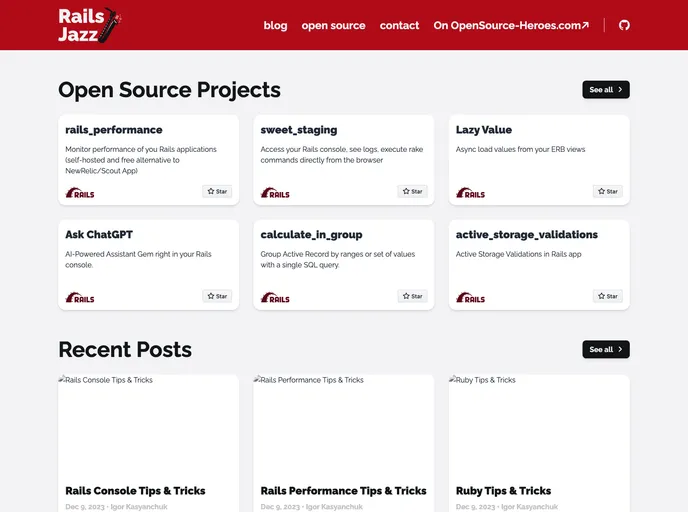Open Ruby Tips & Tricks post
The width and height of the screenshot is (688, 512).
pyautogui.click(x=503, y=491)
